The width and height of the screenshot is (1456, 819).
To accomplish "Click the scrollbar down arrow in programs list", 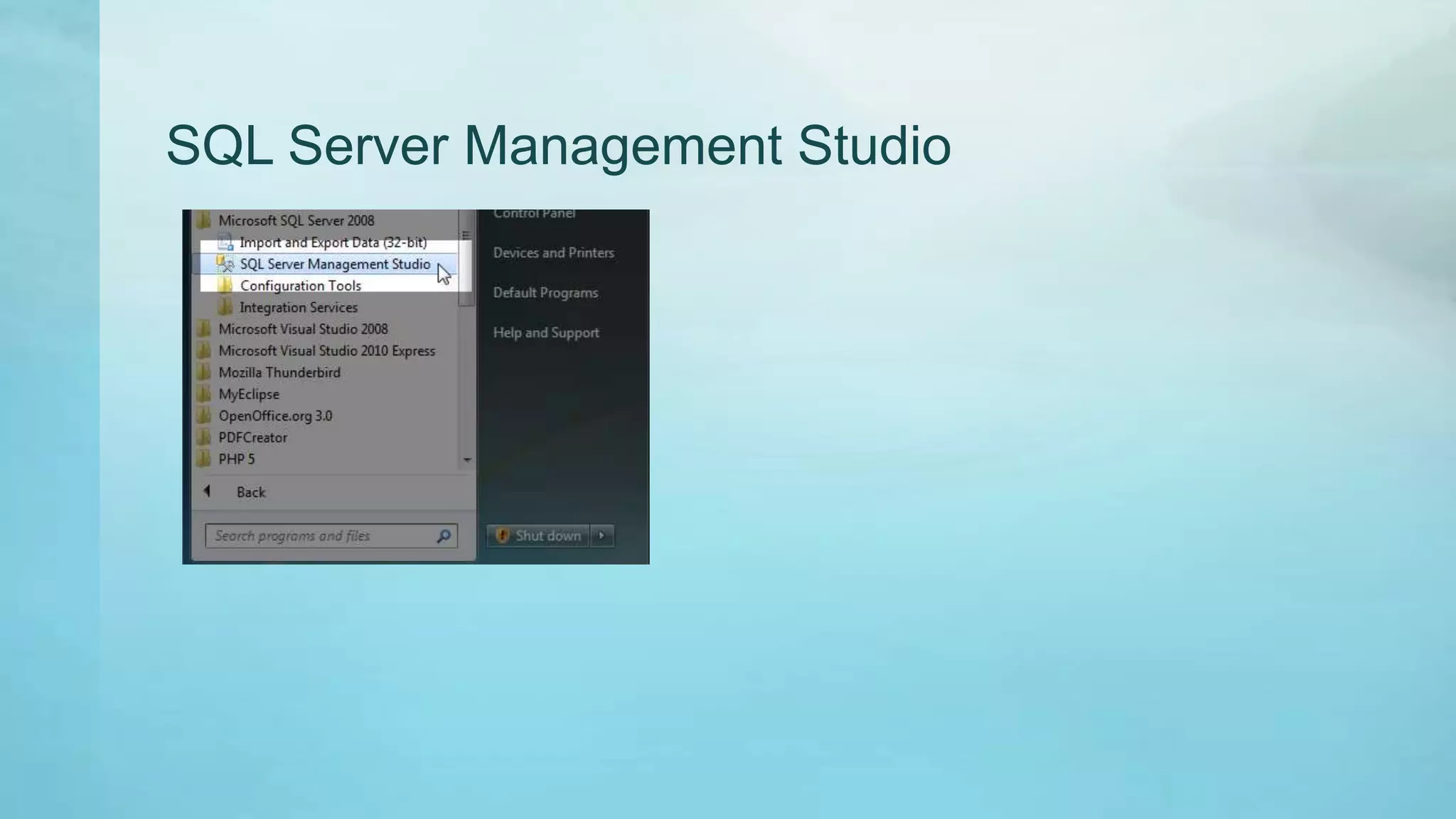I will [467, 460].
